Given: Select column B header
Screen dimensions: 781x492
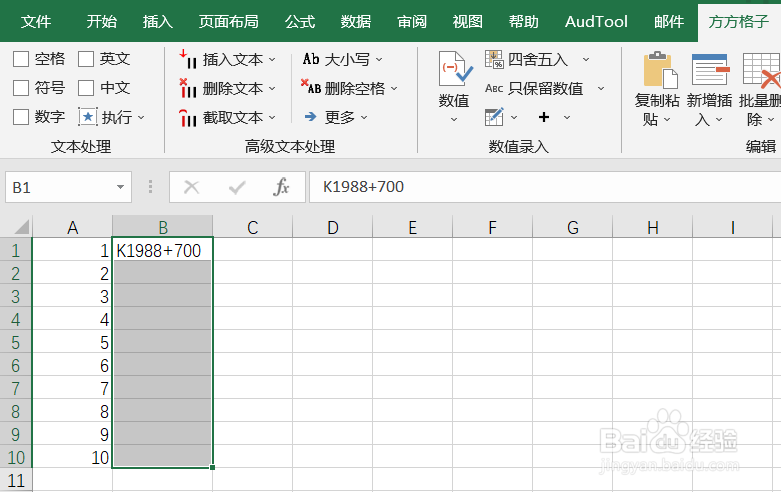Looking at the screenshot, I should 163,227.
